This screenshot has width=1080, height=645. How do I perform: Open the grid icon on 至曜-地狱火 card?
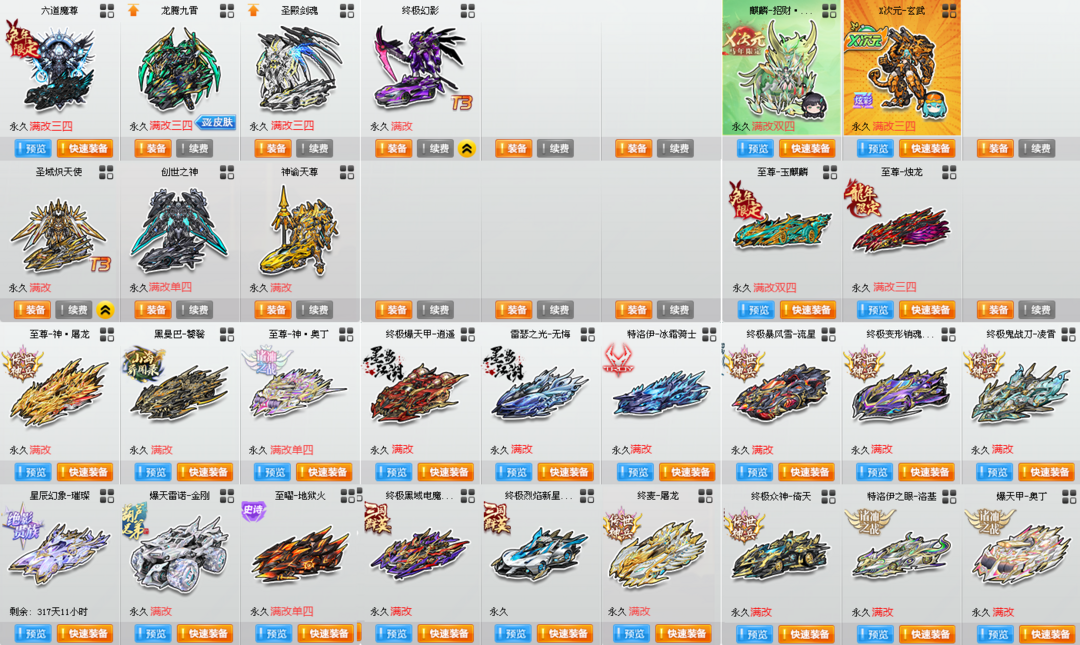point(347,495)
